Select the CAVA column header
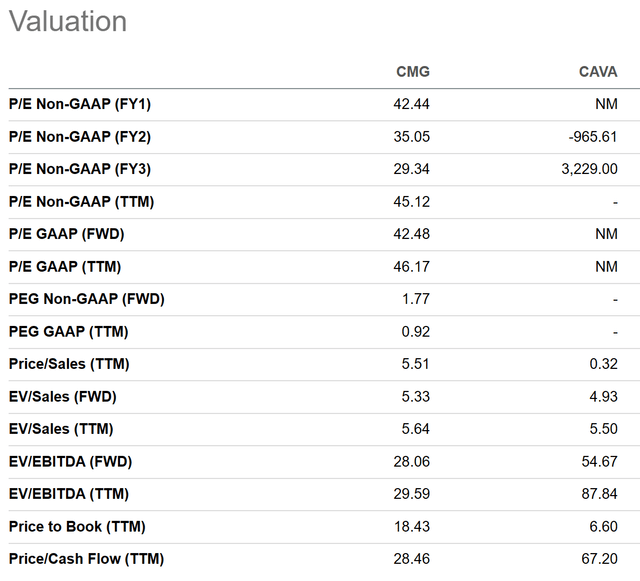The height and width of the screenshot is (581, 640). [x=598, y=72]
